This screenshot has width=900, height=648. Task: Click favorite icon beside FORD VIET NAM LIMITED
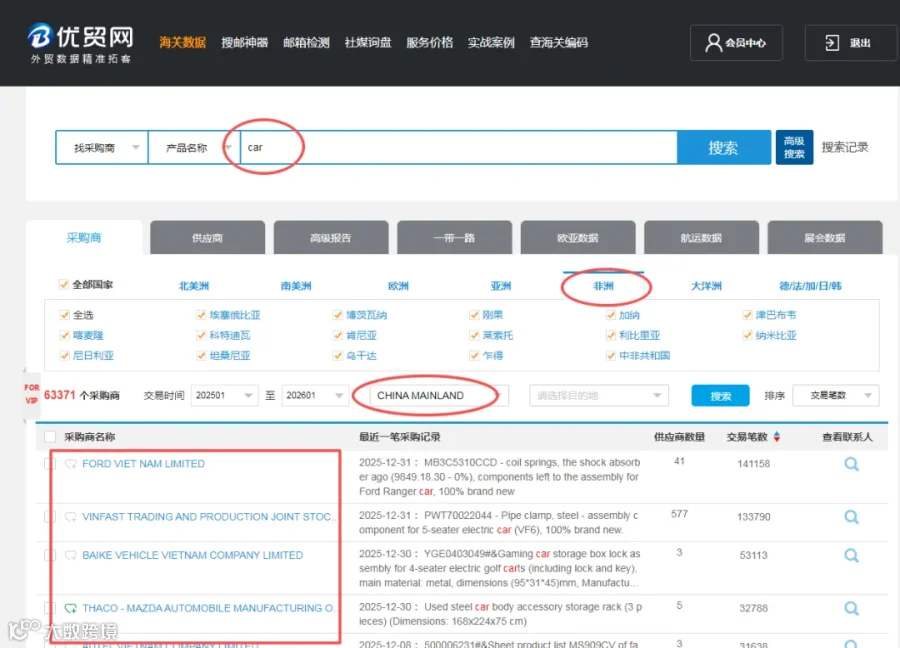71,464
